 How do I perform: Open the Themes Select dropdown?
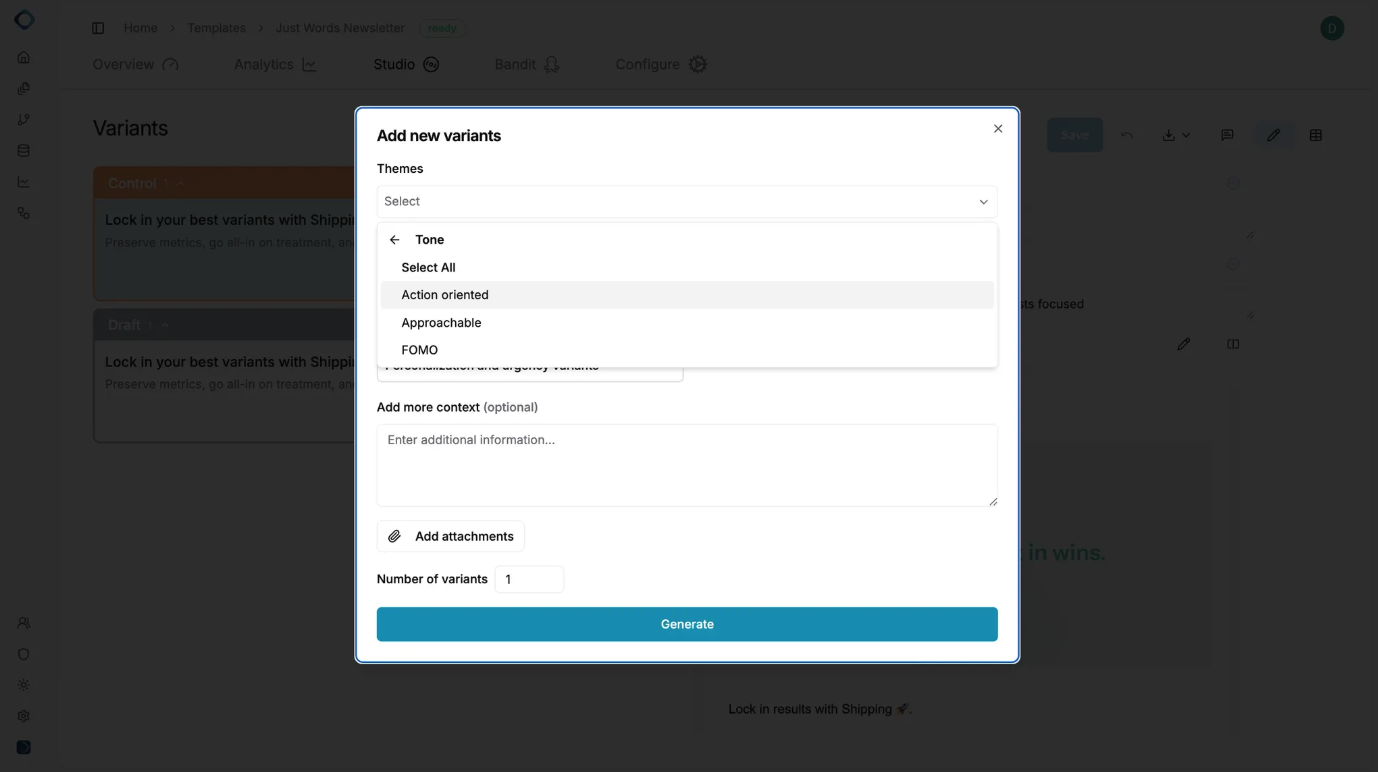coord(687,201)
